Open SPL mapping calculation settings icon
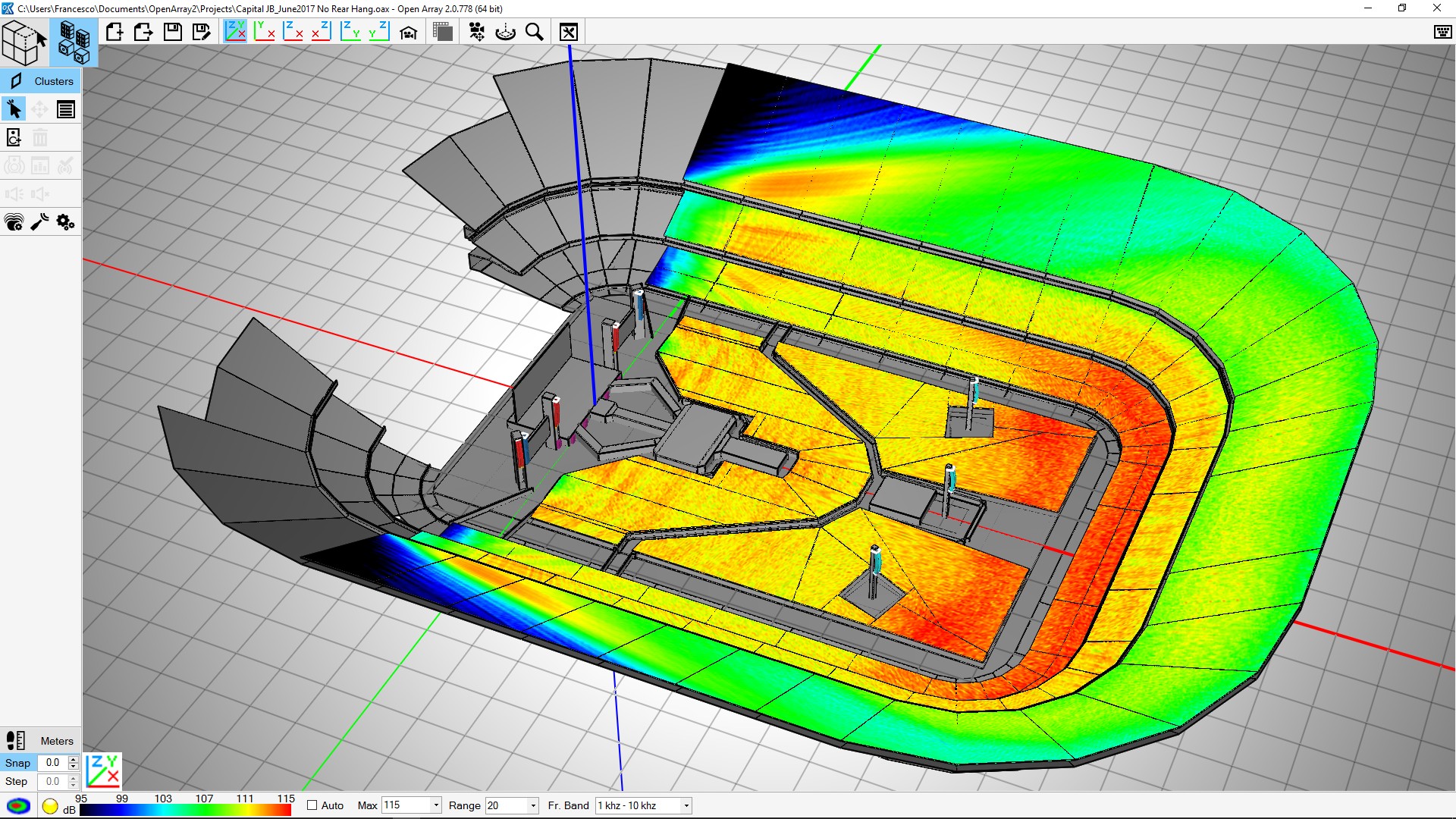 pos(14,222)
